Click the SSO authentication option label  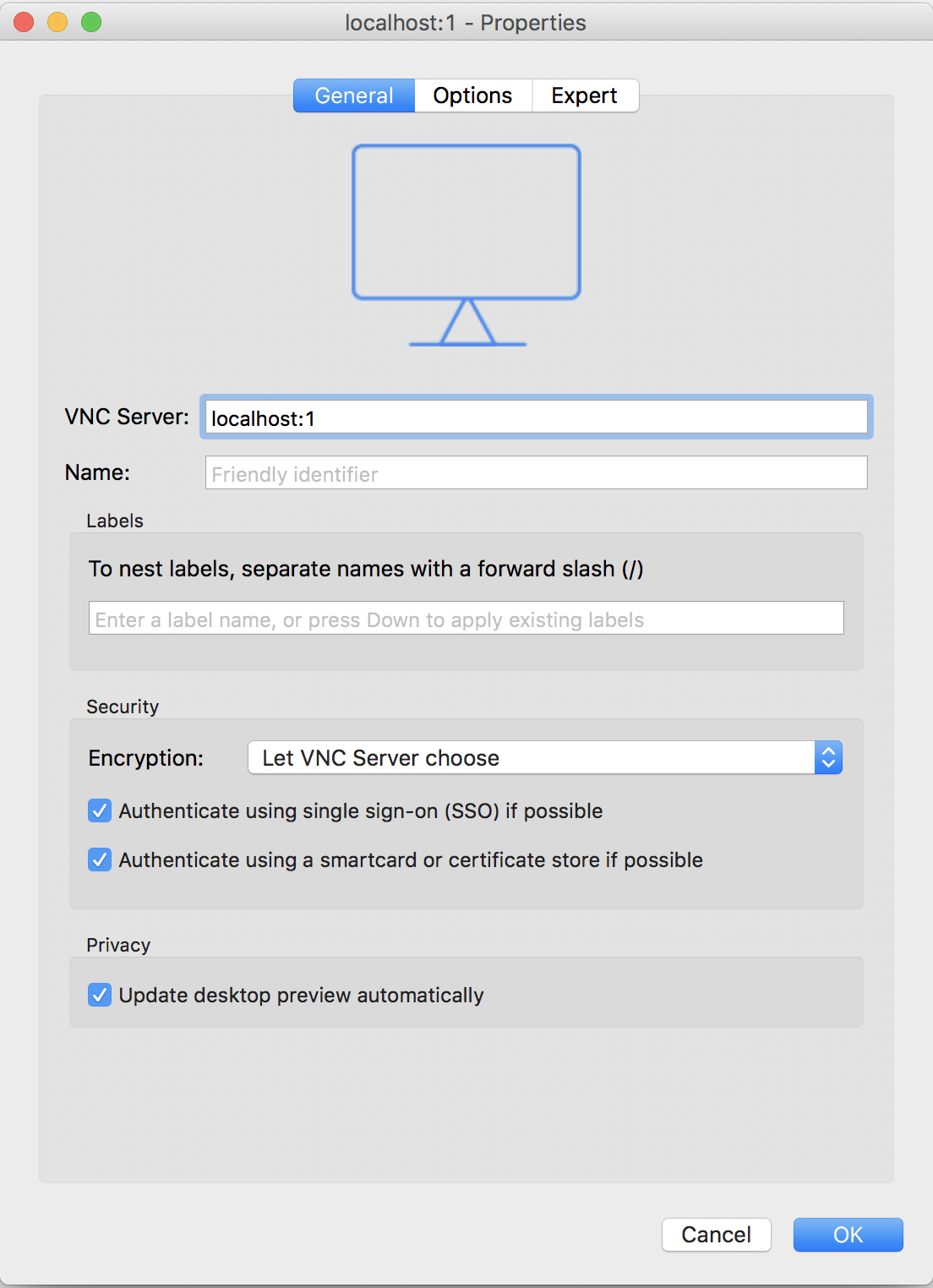tap(361, 811)
